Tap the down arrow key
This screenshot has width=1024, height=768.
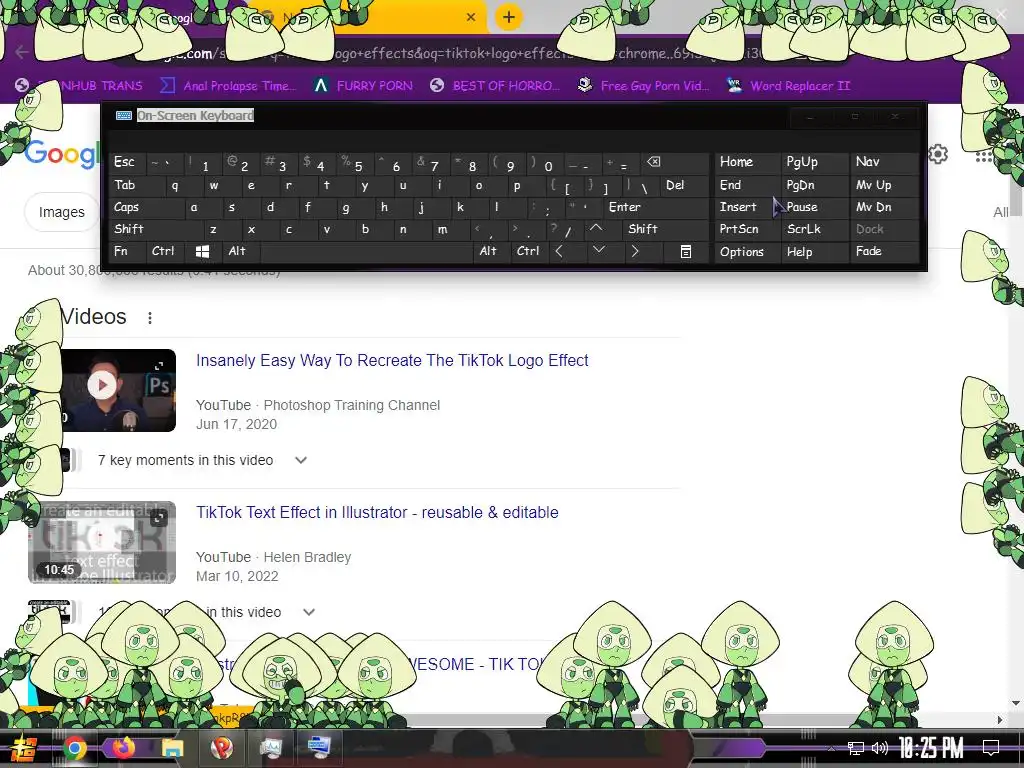pos(598,251)
